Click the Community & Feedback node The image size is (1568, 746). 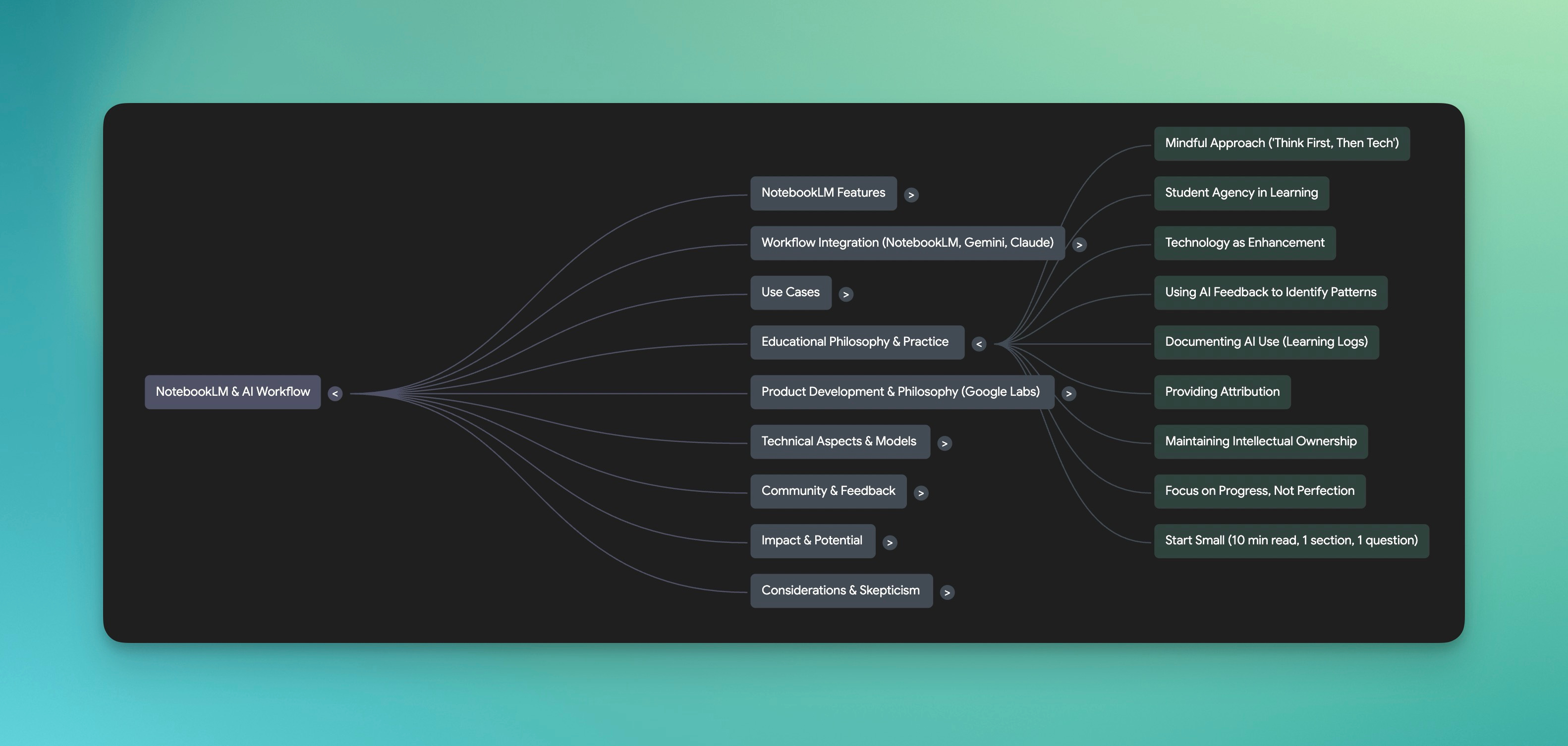829,491
